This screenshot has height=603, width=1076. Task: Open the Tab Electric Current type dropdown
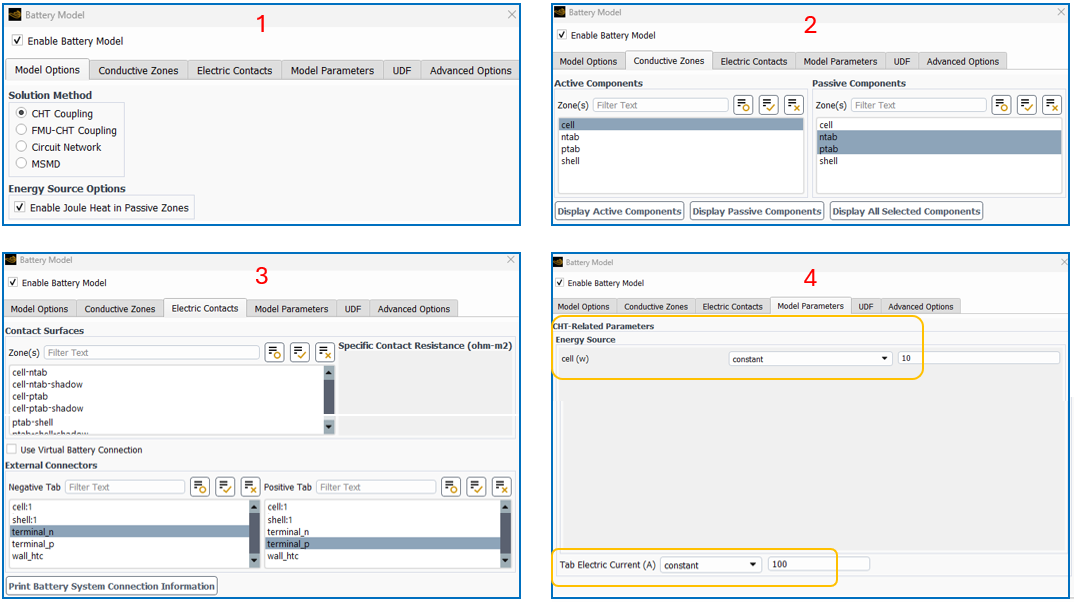(x=710, y=565)
